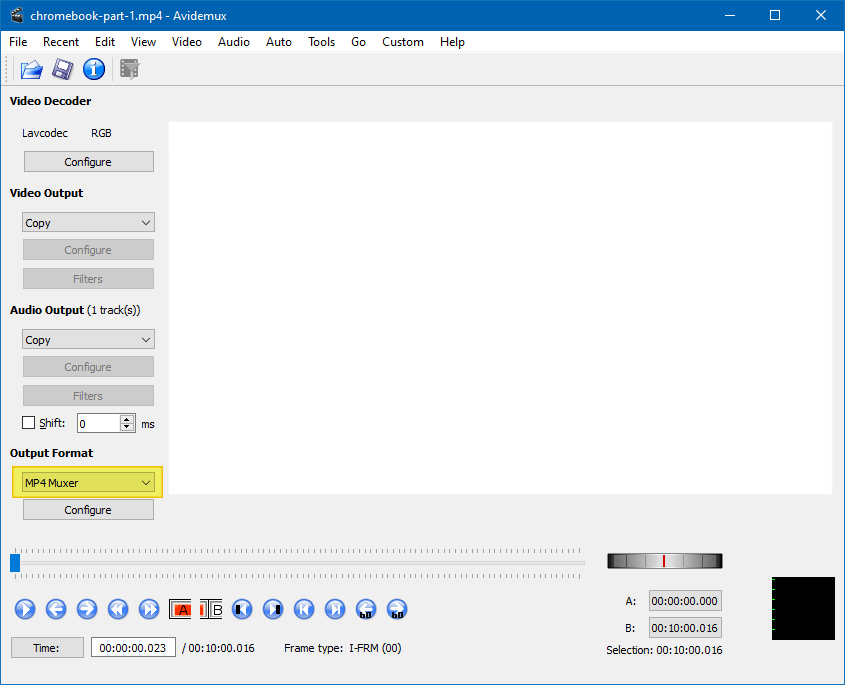Screen dimensions: 845x685
Task: Open the Auto menu
Action: tap(279, 42)
